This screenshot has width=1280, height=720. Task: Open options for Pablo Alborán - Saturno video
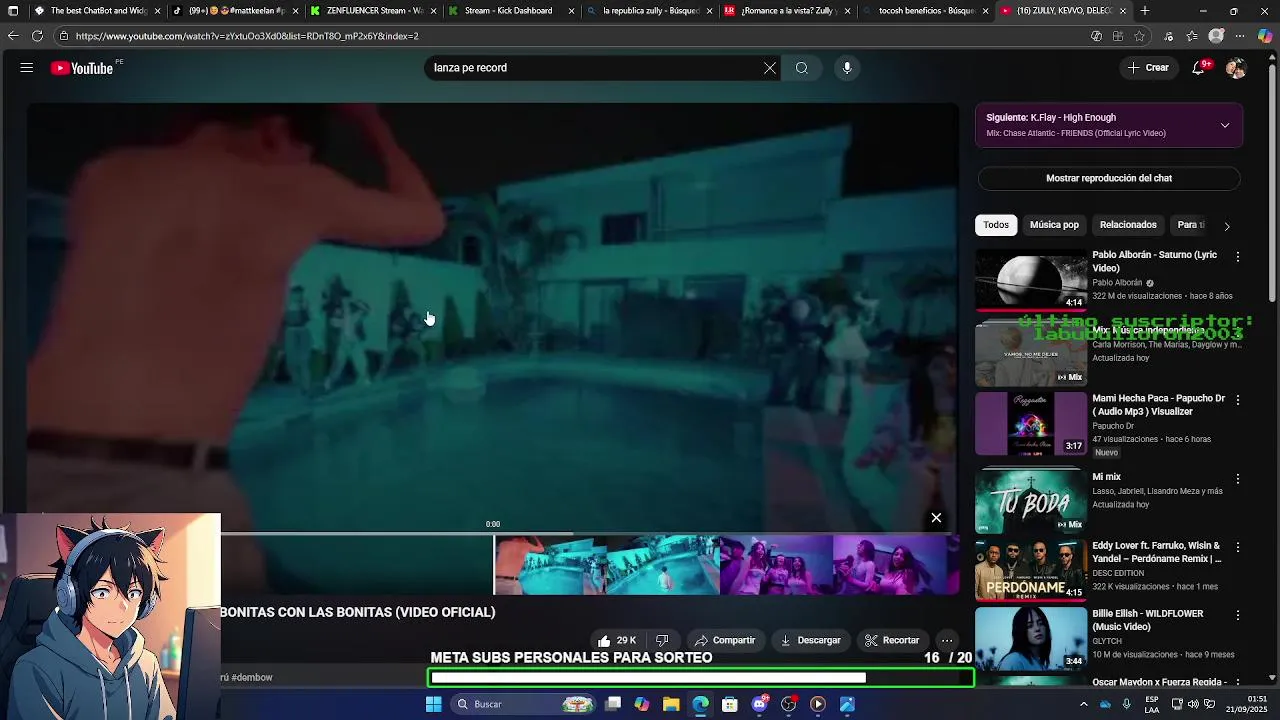click(1238, 257)
